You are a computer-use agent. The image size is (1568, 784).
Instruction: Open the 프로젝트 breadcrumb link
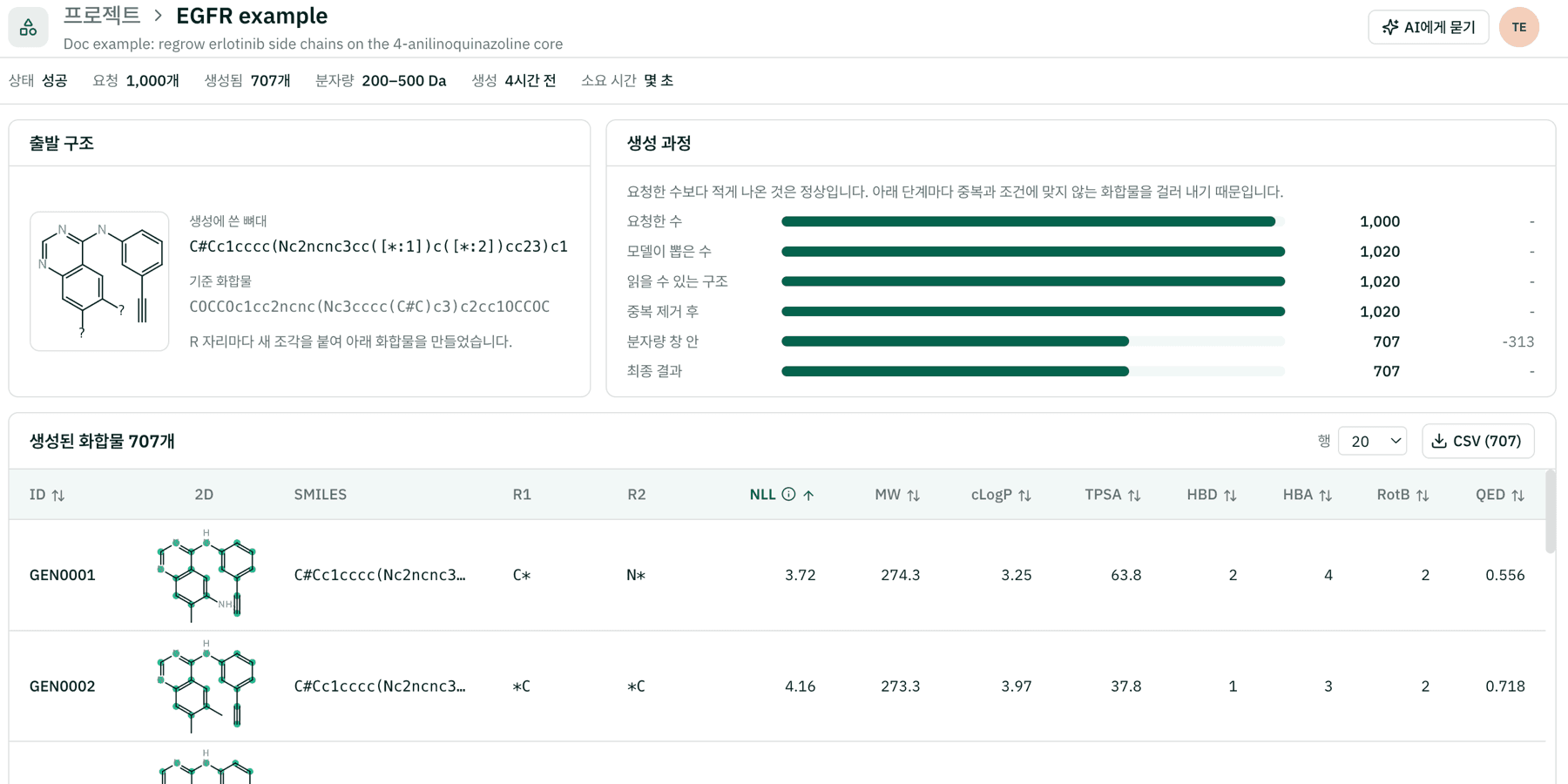101,16
